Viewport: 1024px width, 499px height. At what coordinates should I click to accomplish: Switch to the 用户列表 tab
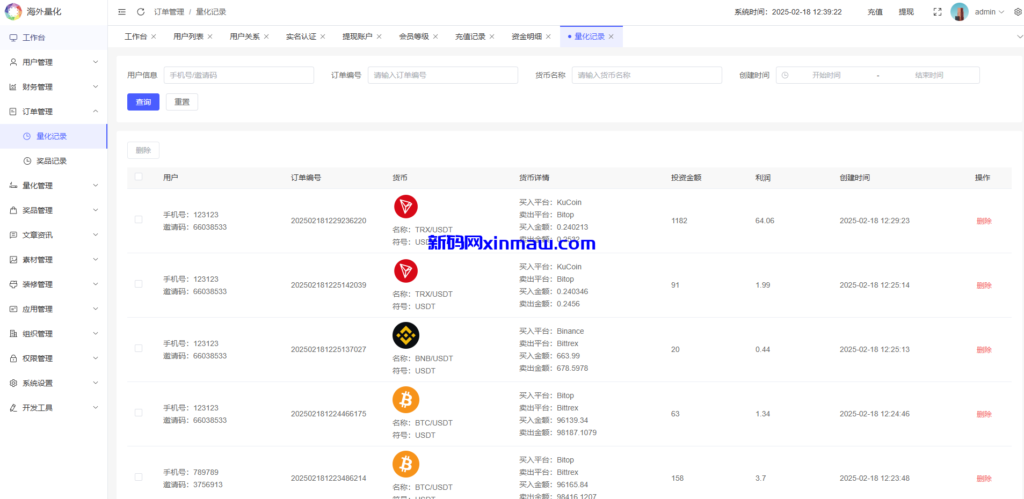coord(188,37)
